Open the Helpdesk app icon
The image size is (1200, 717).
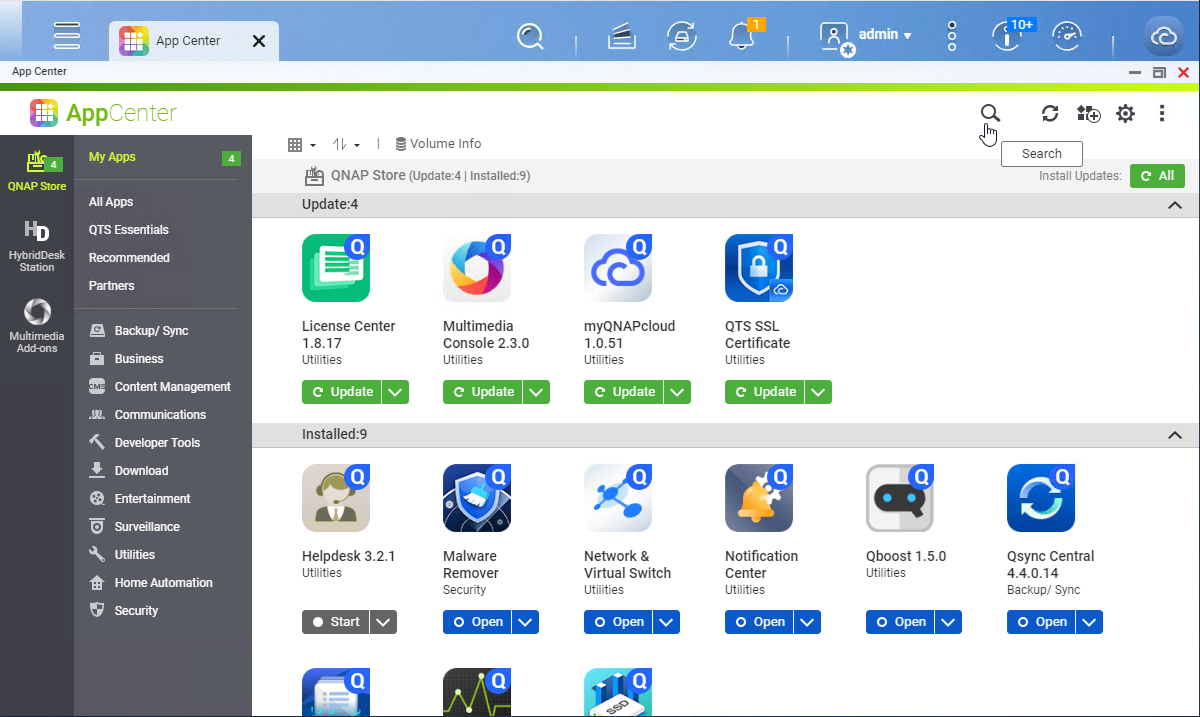336,498
